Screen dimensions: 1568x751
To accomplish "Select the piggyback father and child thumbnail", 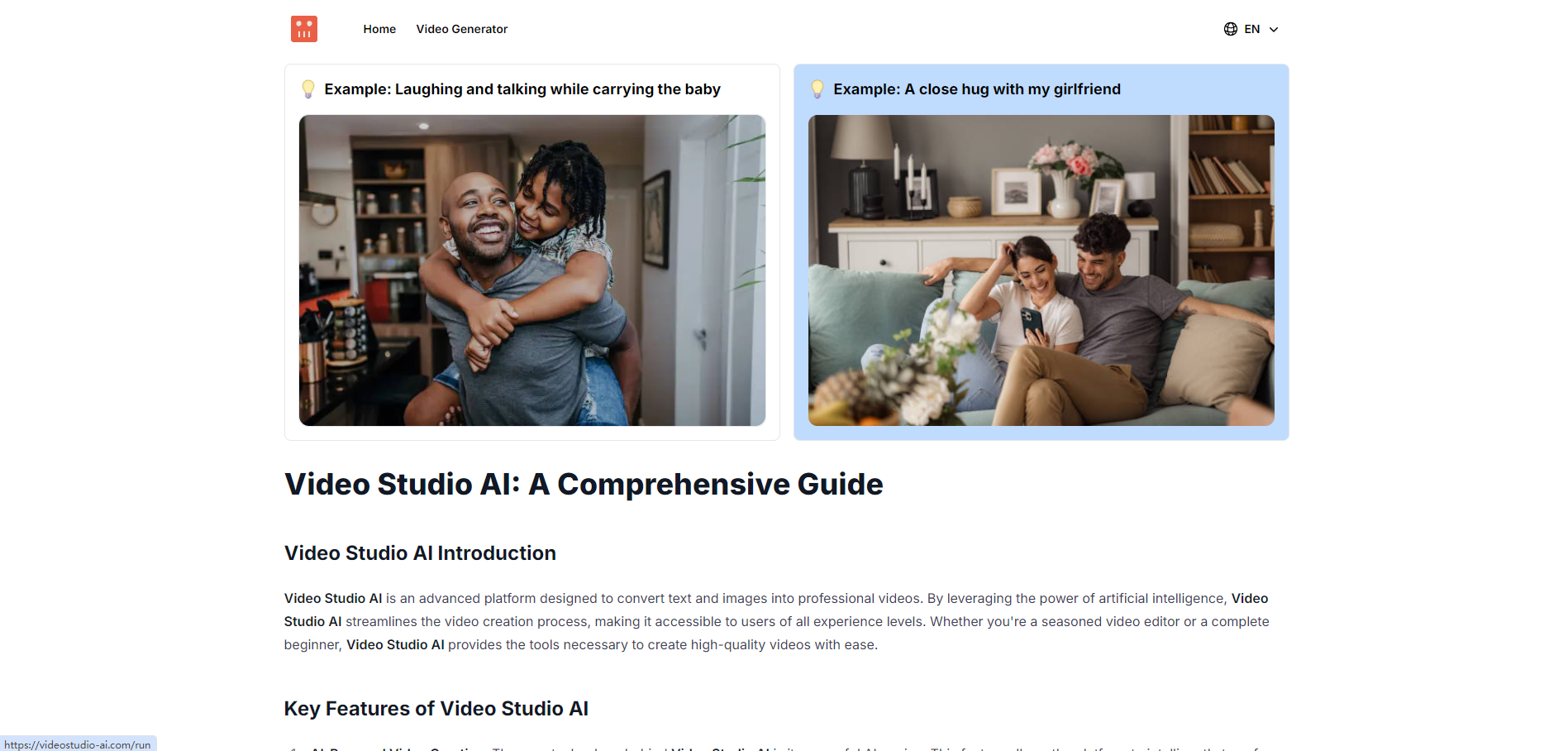I will (x=531, y=270).
